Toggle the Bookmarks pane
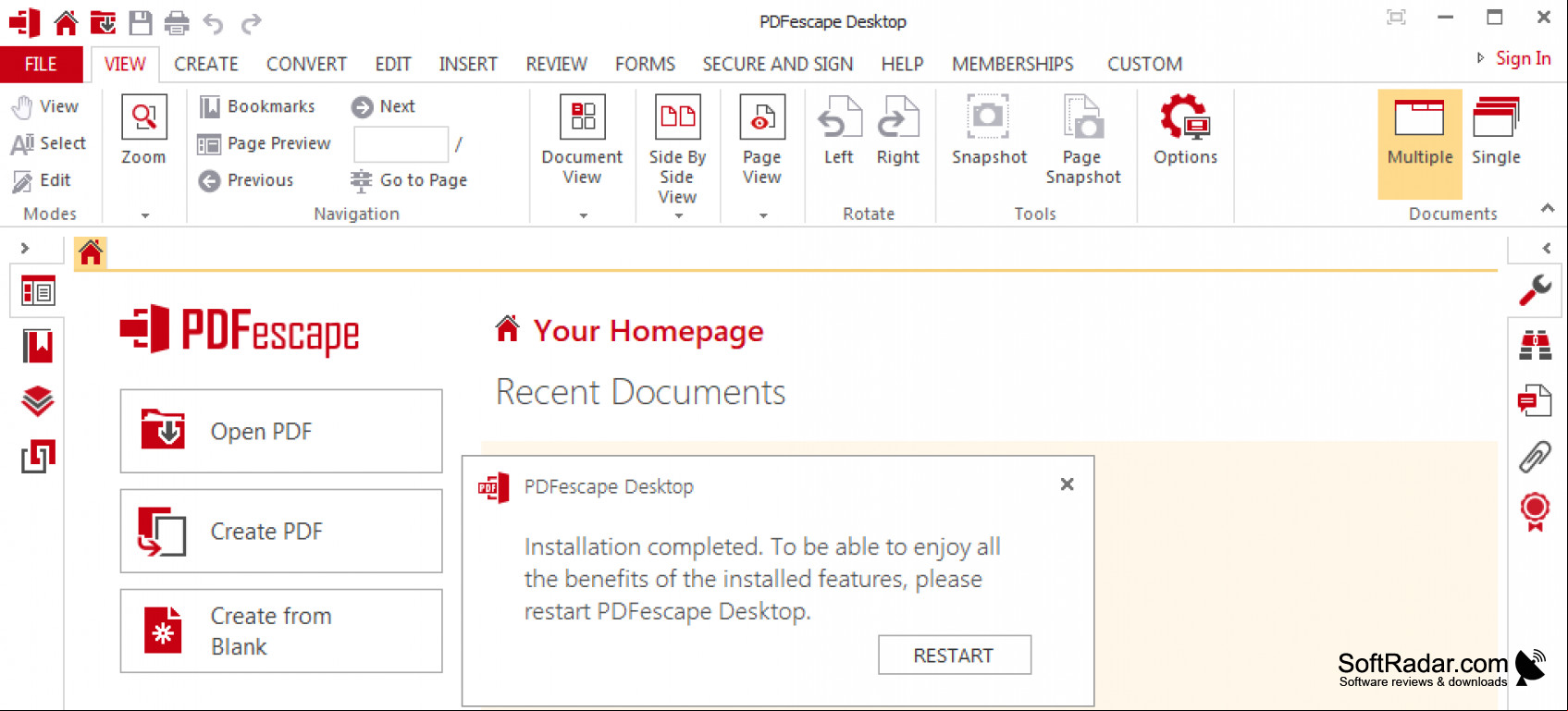The height and width of the screenshot is (711, 1568). (257, 106)
